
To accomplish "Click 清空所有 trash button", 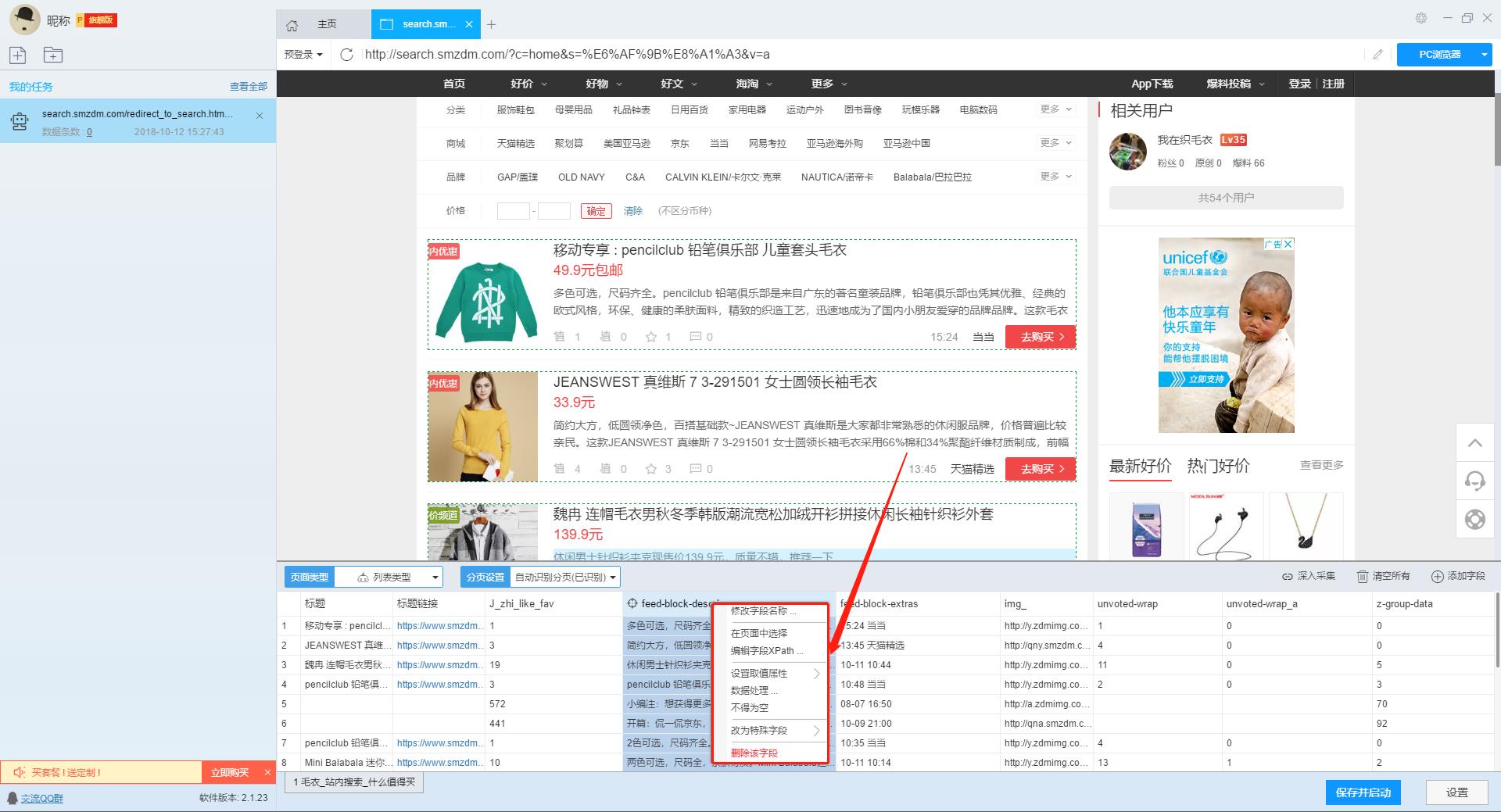I will [x=1383, y=576].
